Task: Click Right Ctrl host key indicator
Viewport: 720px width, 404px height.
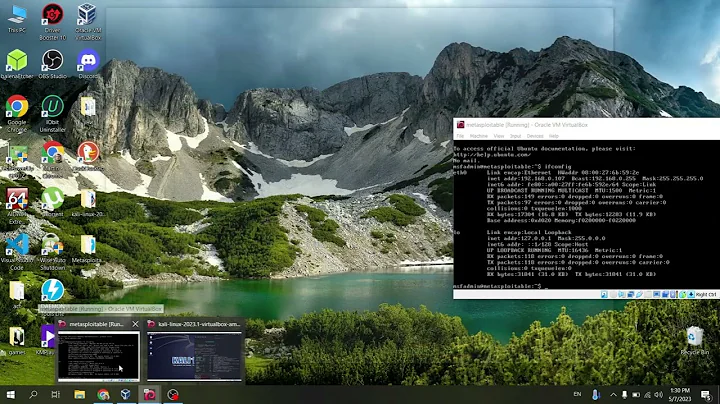Action: tap(706, 294)
